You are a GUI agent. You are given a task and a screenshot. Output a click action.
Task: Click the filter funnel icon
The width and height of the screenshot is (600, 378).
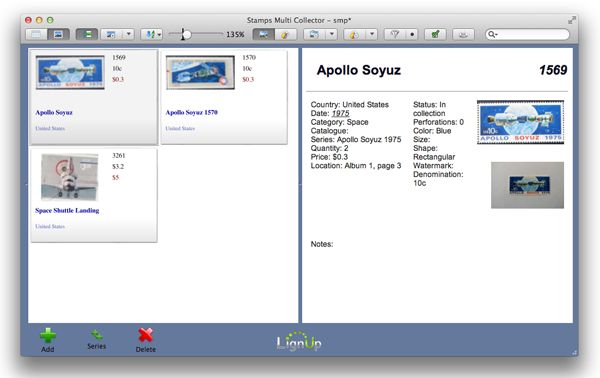pyautogui.click(x=395, y=34)
